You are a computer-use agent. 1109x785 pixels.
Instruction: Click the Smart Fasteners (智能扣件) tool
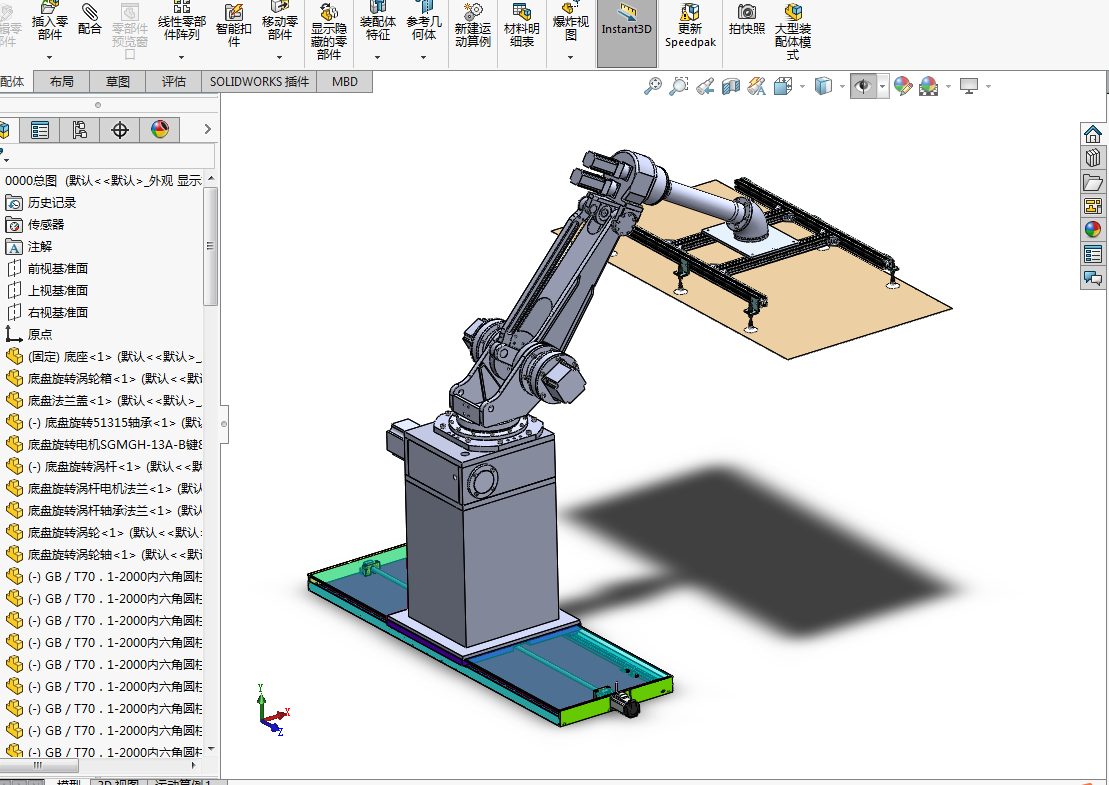pos(233,25)
